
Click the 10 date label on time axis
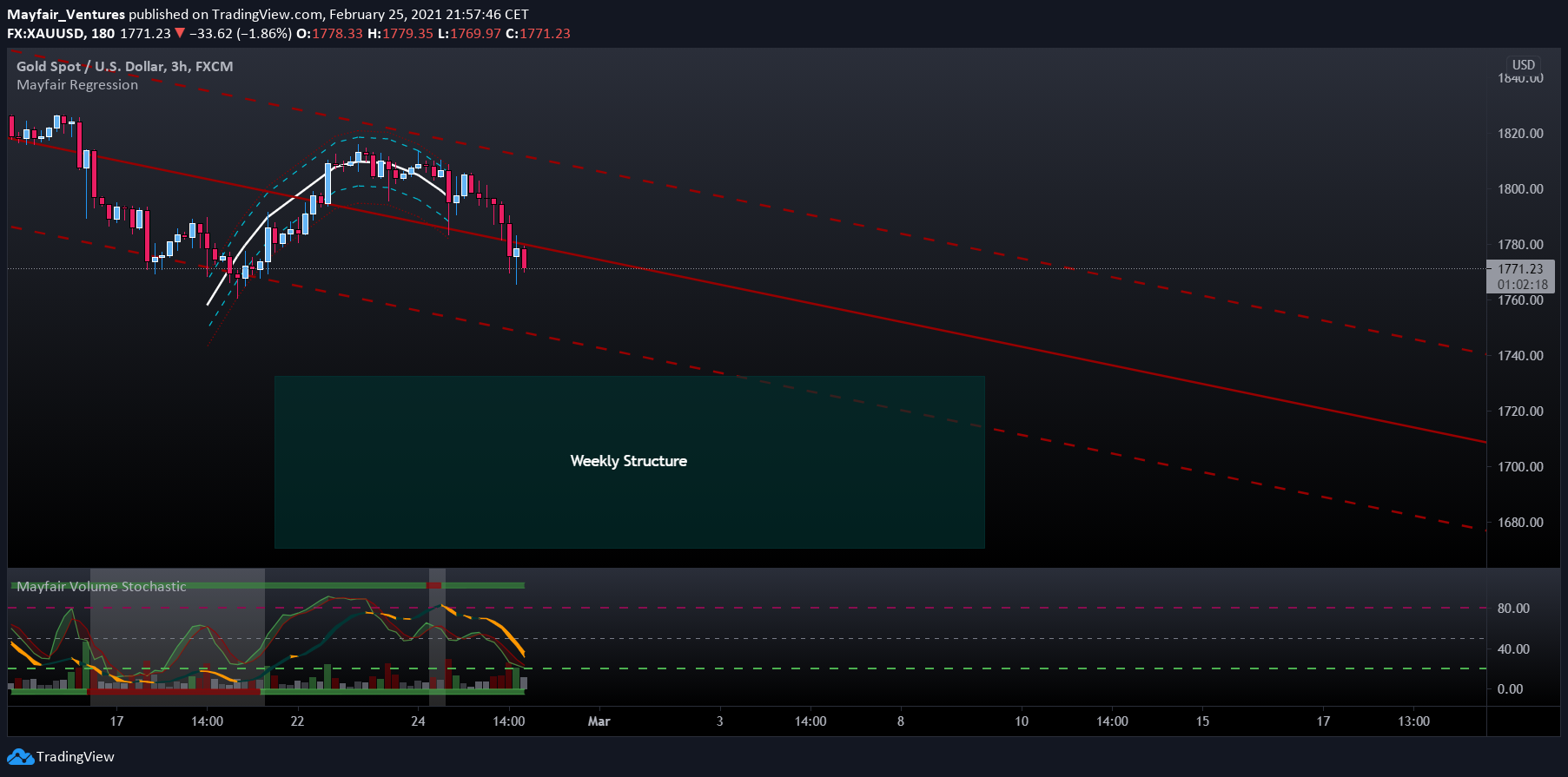point(1022,721)
